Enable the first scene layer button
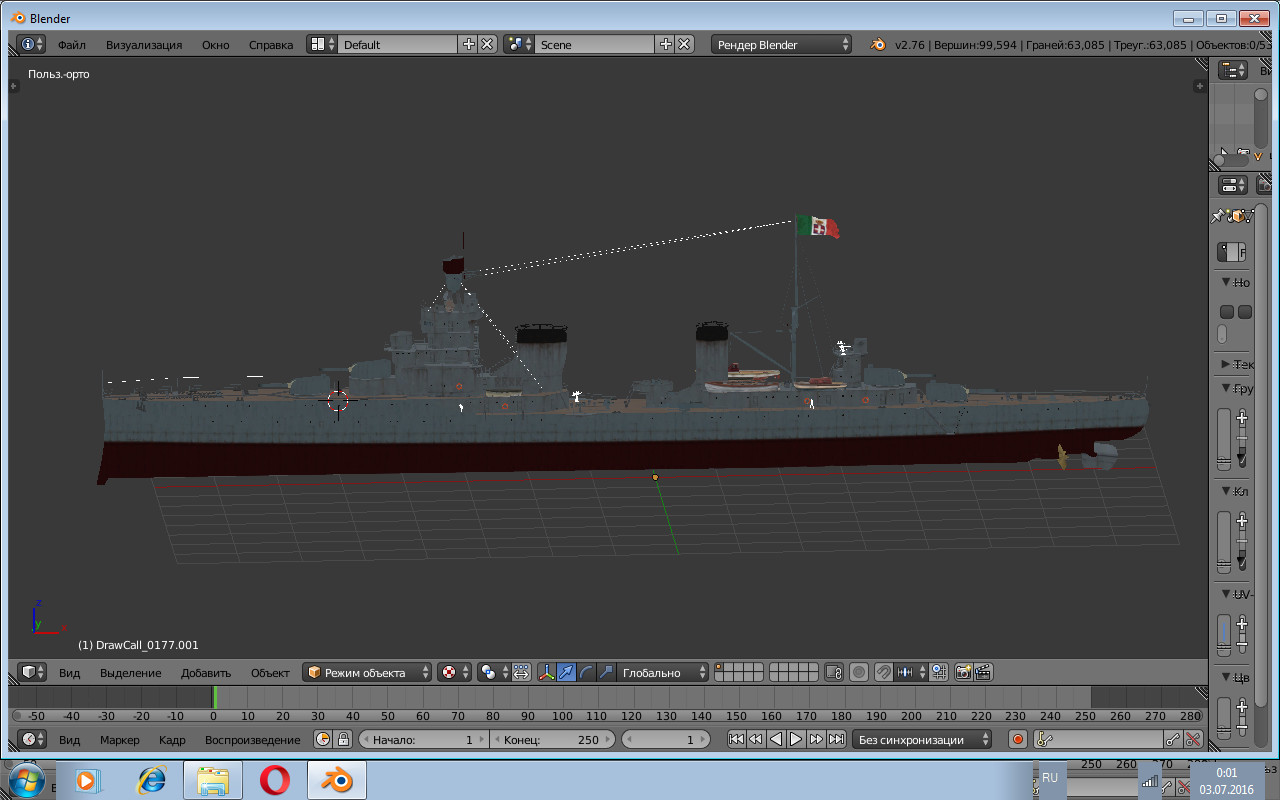Viewport: 1280px width, 800px height. [720, 667]
